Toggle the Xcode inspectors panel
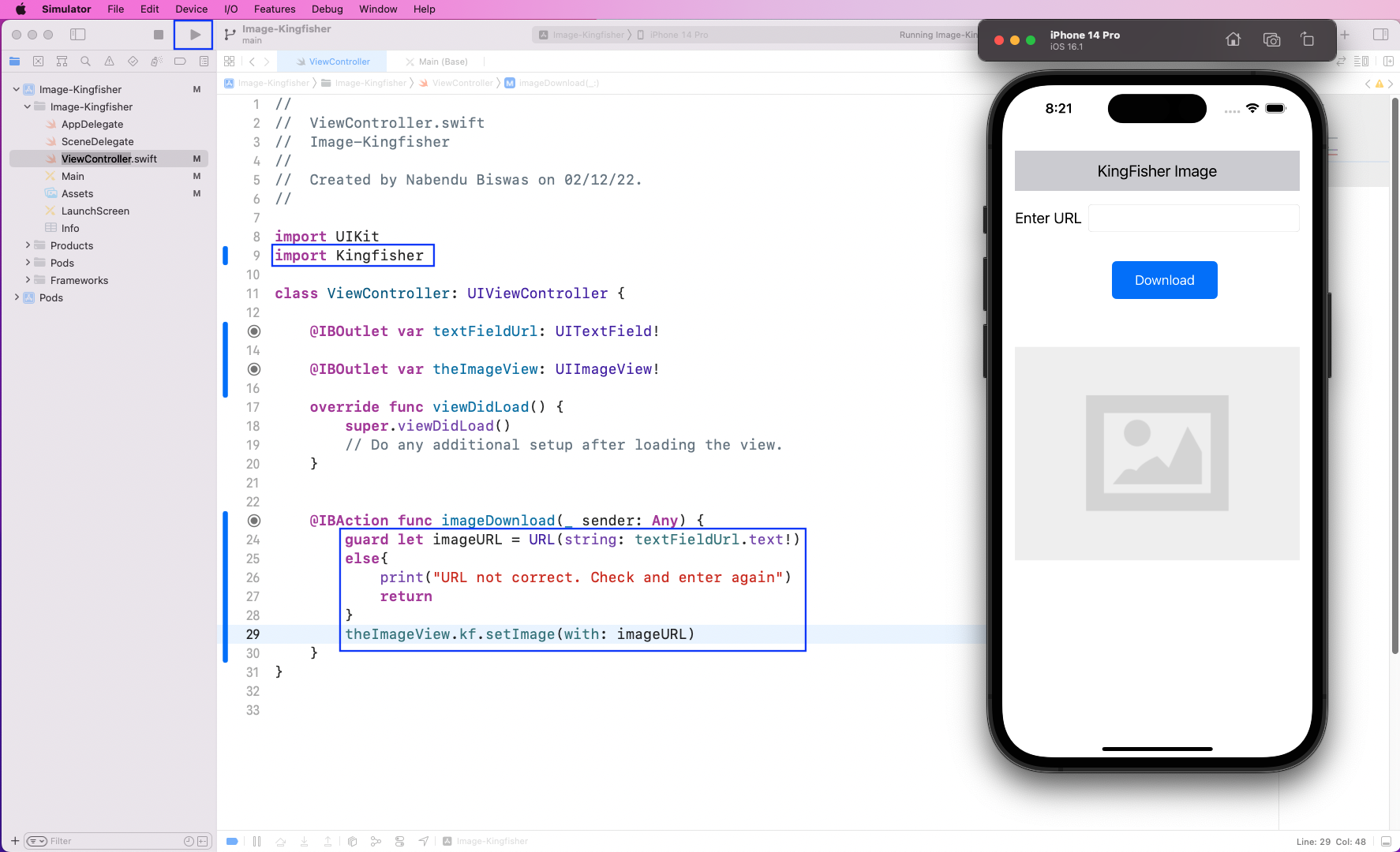This screenshot has height=852, width=1400. click(x=1380, y=35)
